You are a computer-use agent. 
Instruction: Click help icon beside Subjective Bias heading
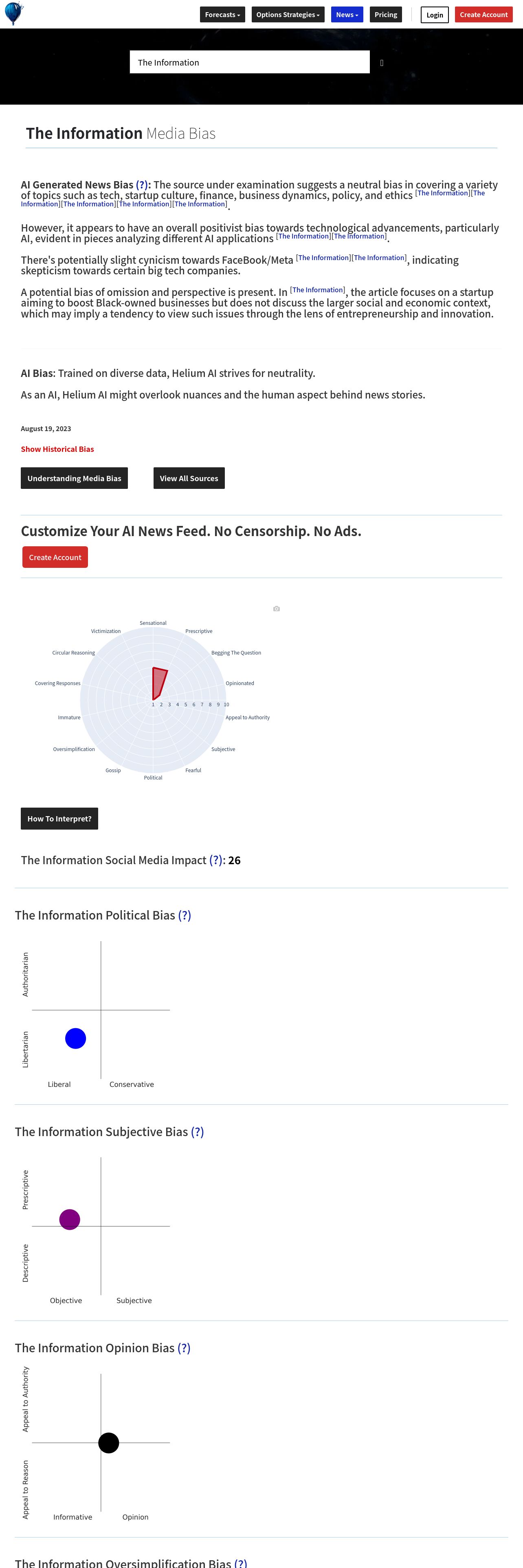(x=197, y=1132)
